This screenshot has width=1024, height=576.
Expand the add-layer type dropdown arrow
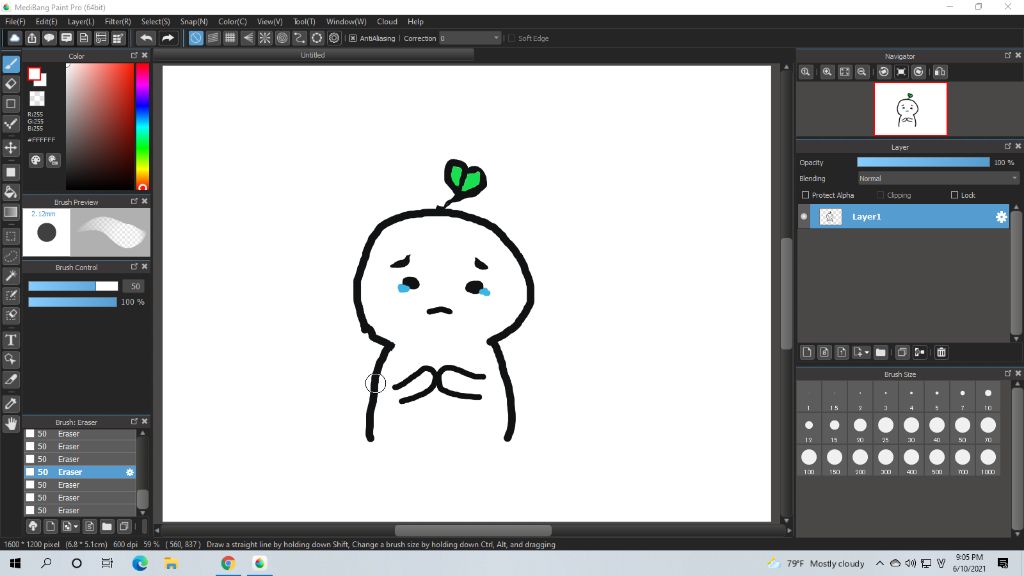click(867, 352)
